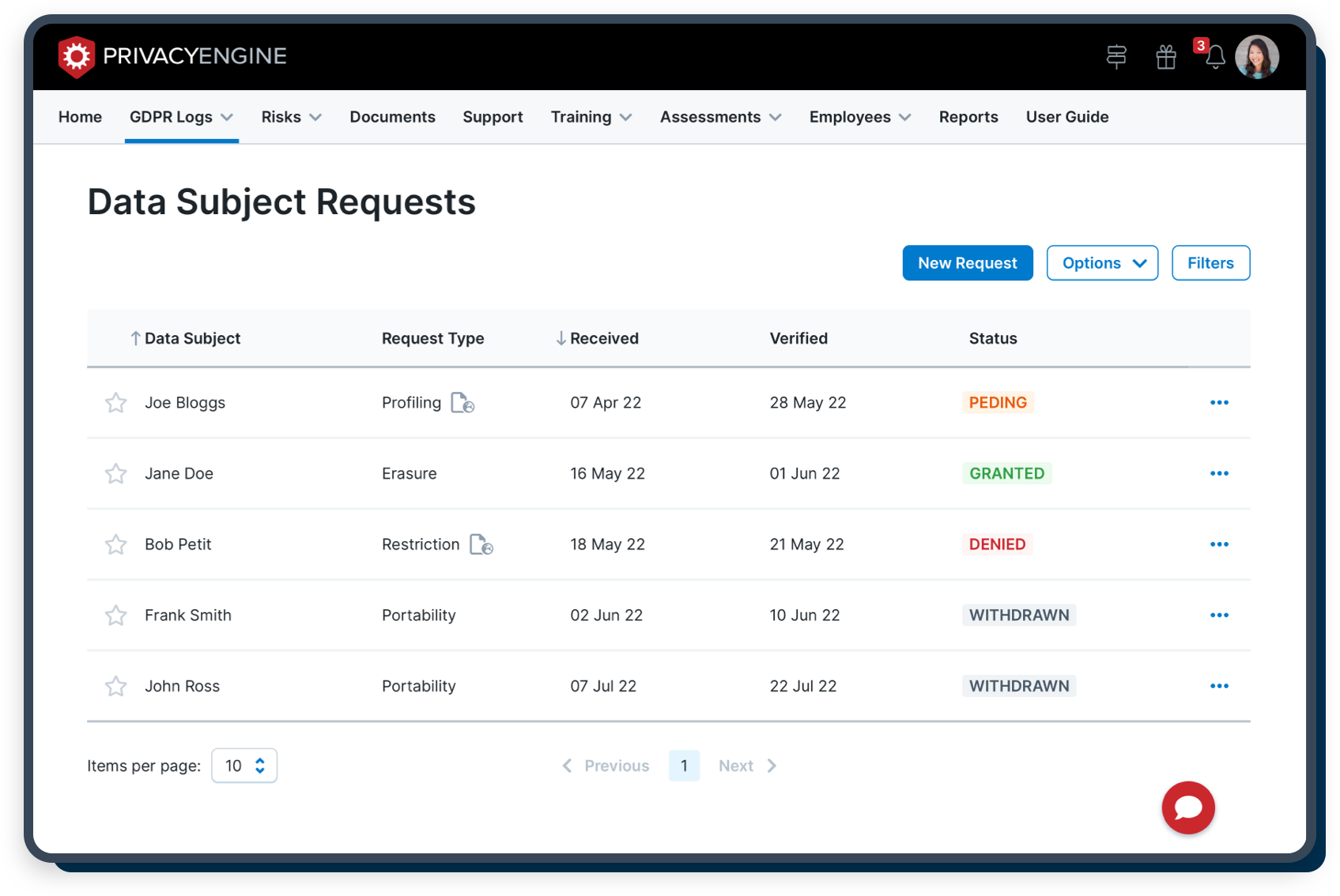
Task: Click the Next pagination link
Action: [x=736, y=765]
